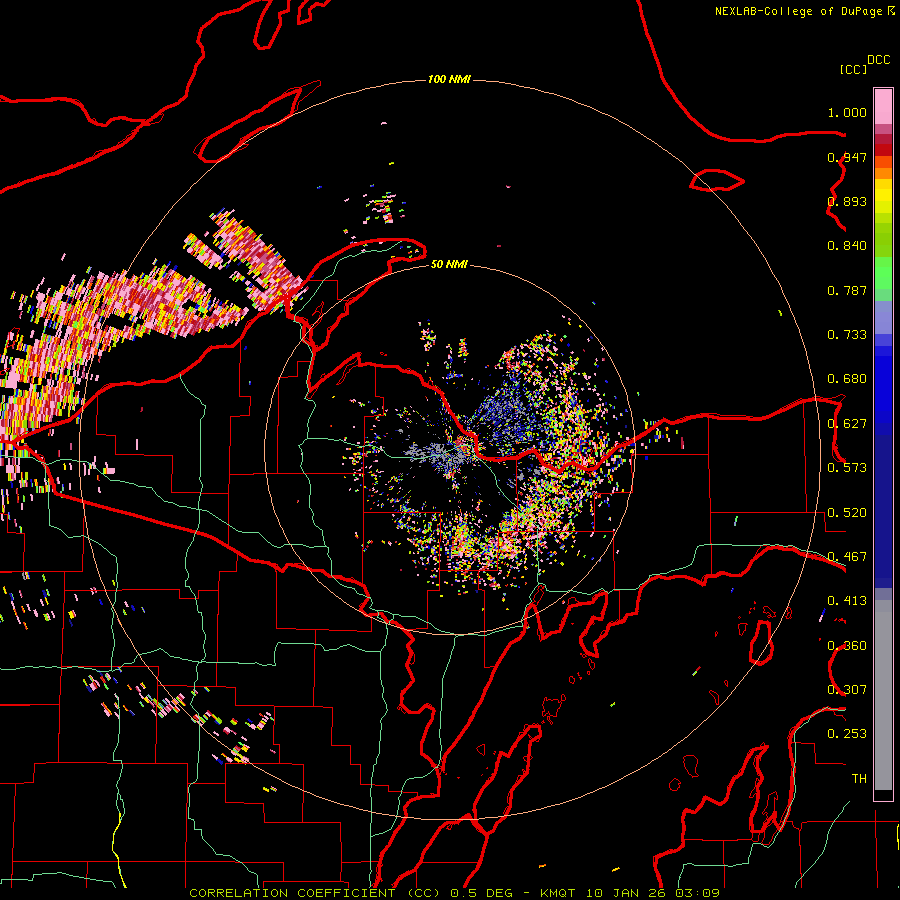
Task: Click the 0.893 legend value
Action: coord(847,201)
